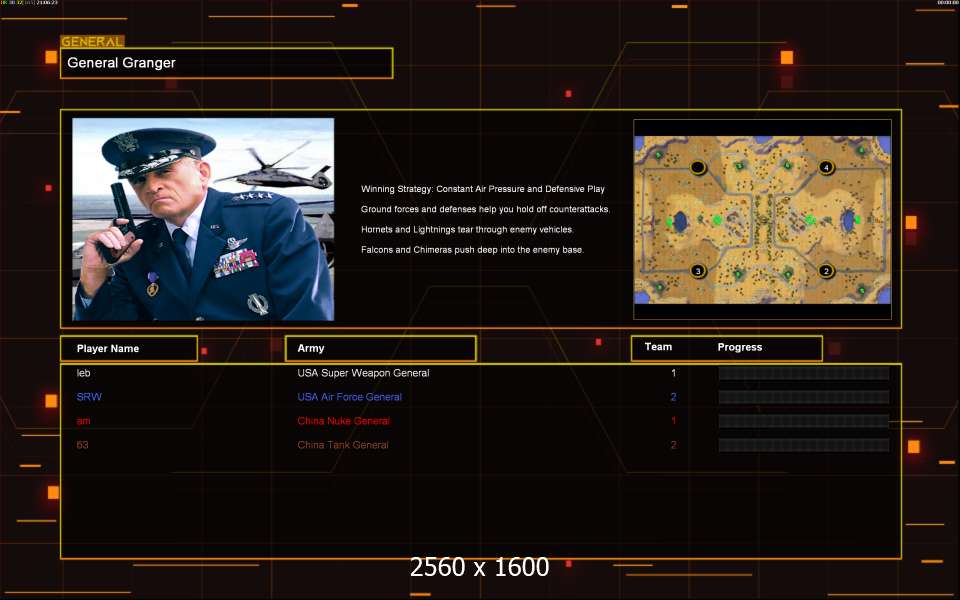Click team number for player SRW
This screenshot has height=600, width=960.
click(x=673, y=397)
